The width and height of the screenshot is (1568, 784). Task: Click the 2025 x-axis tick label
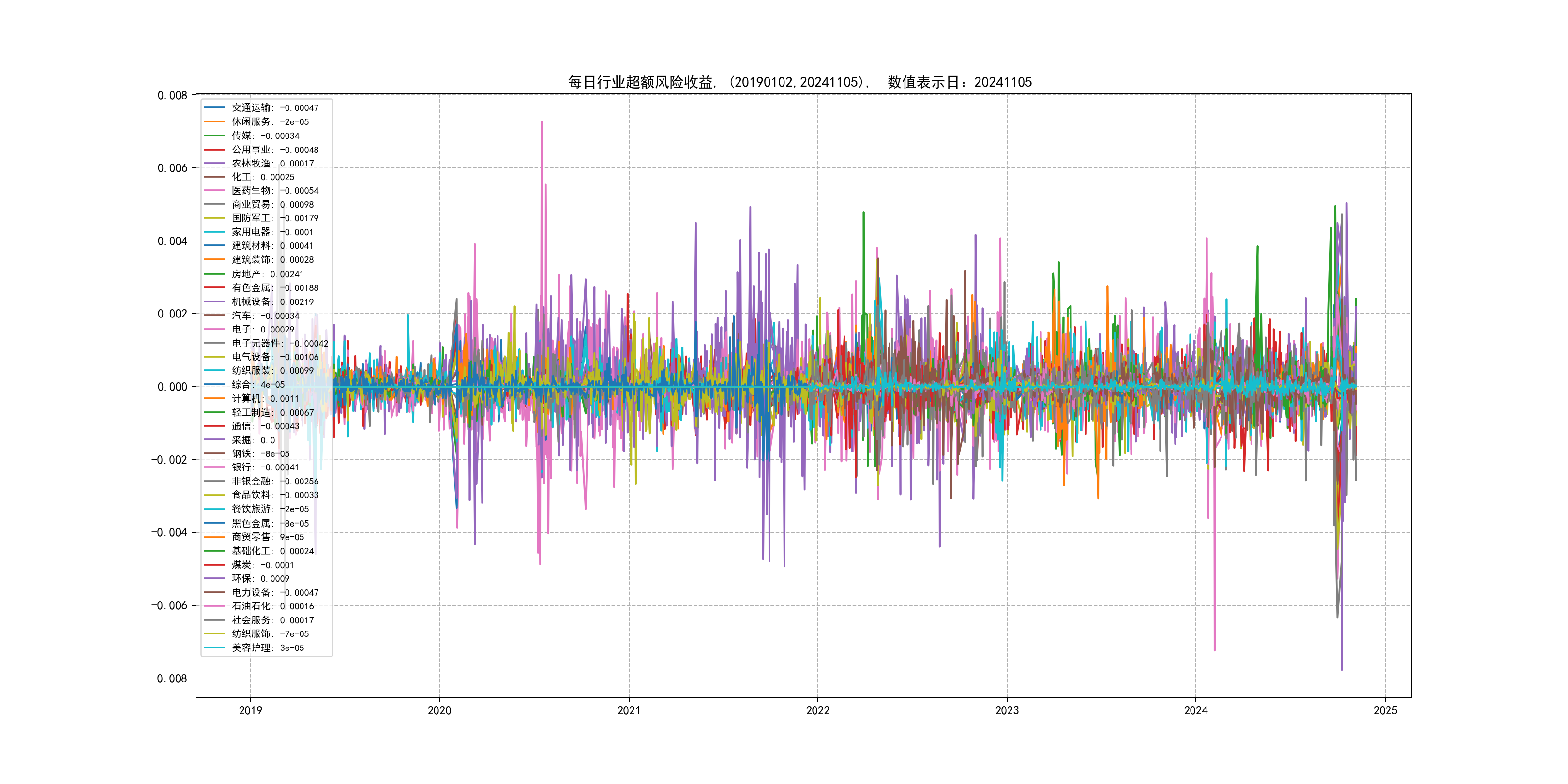coord(1386,710)
